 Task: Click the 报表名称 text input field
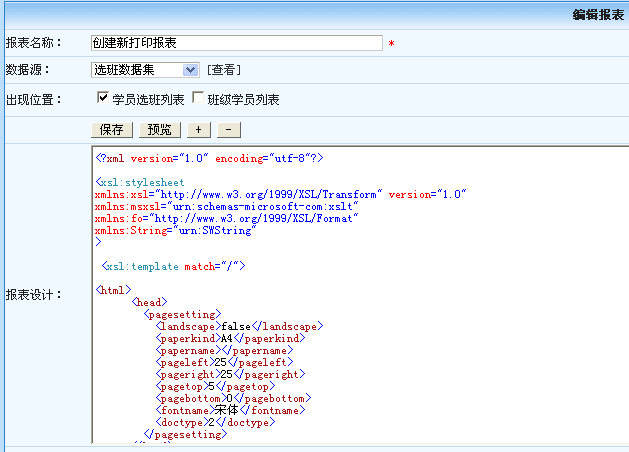236,43
